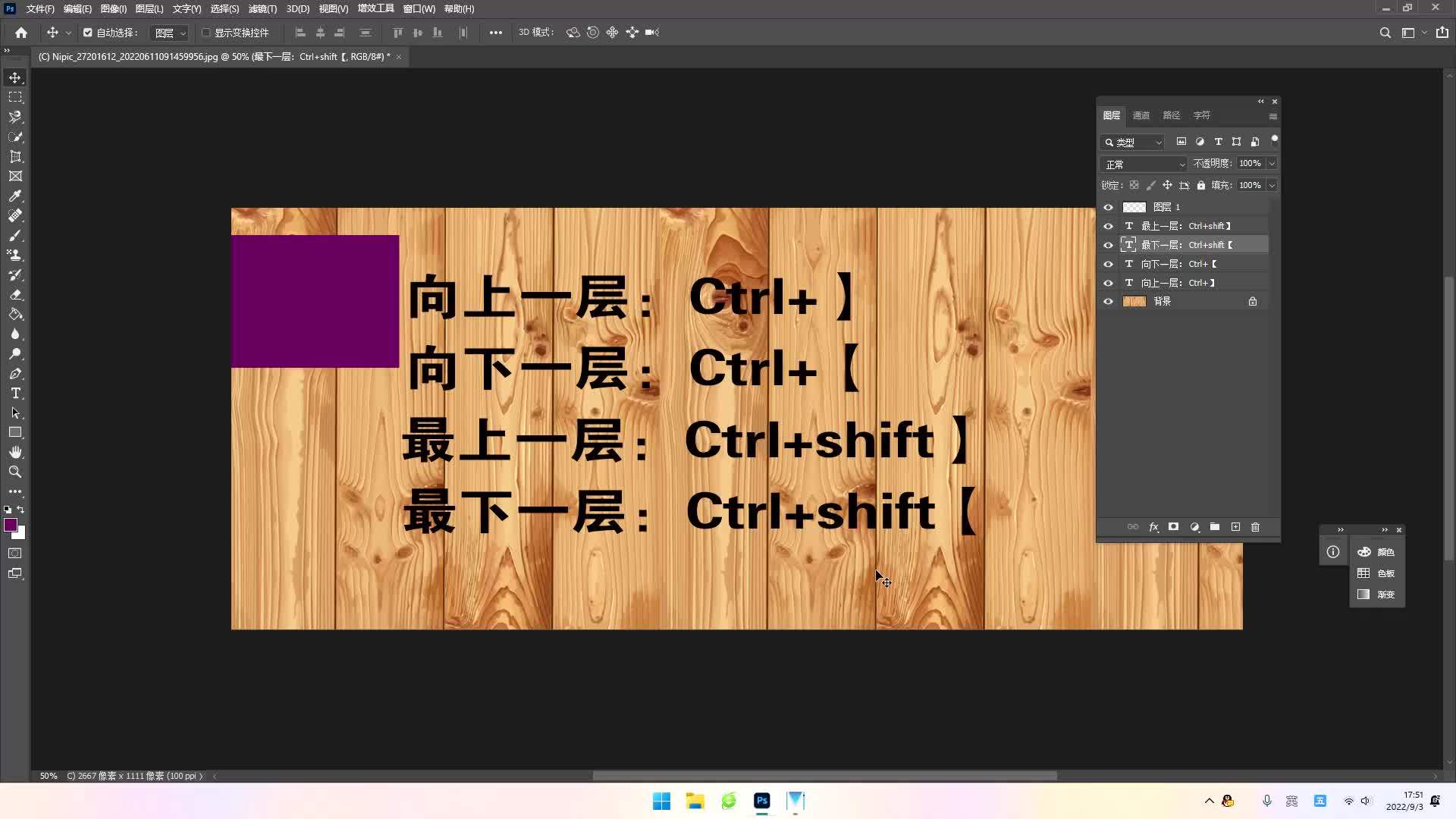The height and width of the screenshot is (819, 1456).
Task: Open the 不透明度 opacity dropdown arrow
Action: pos(1271,163)
